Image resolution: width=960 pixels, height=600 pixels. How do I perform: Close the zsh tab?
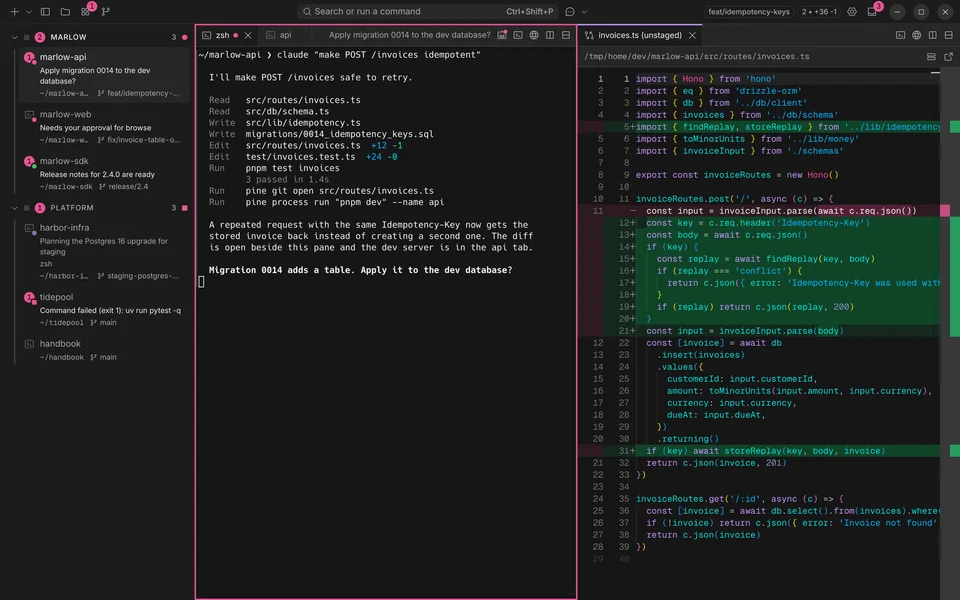point(248,36)
